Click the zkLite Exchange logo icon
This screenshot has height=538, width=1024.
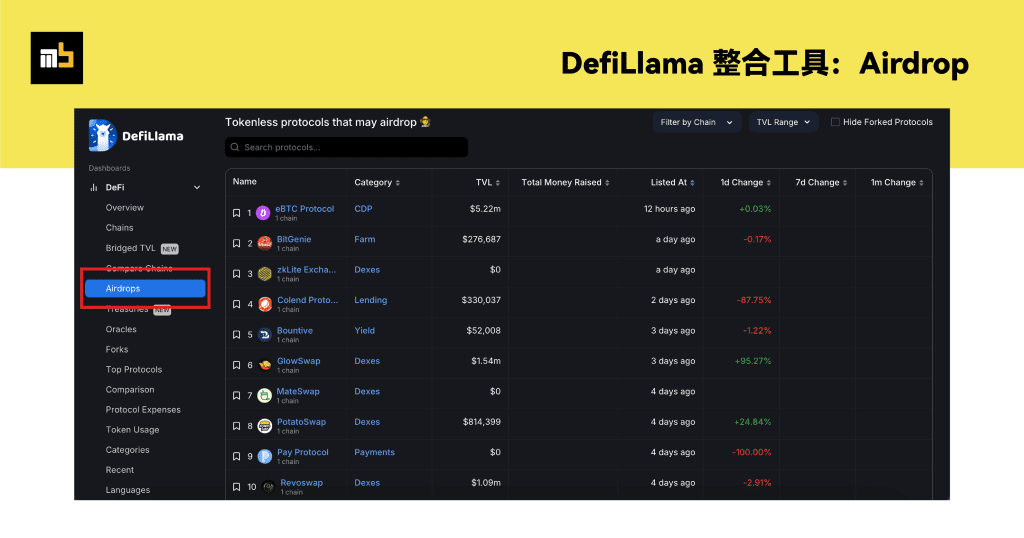click(264, 274)
